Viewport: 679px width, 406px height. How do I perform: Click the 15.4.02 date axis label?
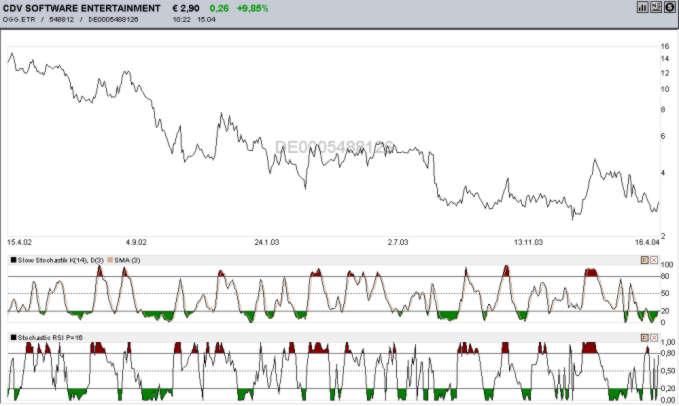(x=19, y=242)
